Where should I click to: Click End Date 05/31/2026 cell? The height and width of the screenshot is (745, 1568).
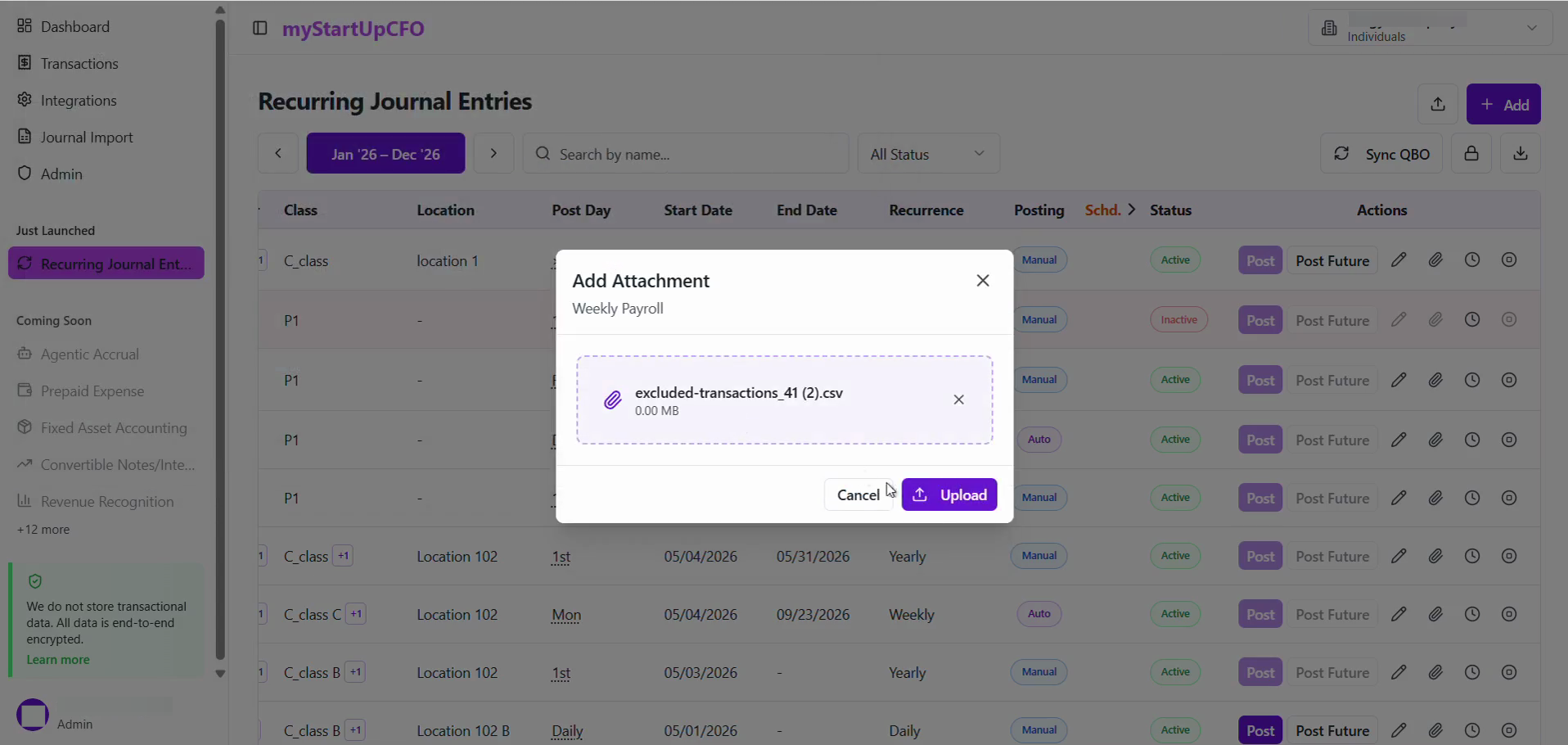[813, 556]
